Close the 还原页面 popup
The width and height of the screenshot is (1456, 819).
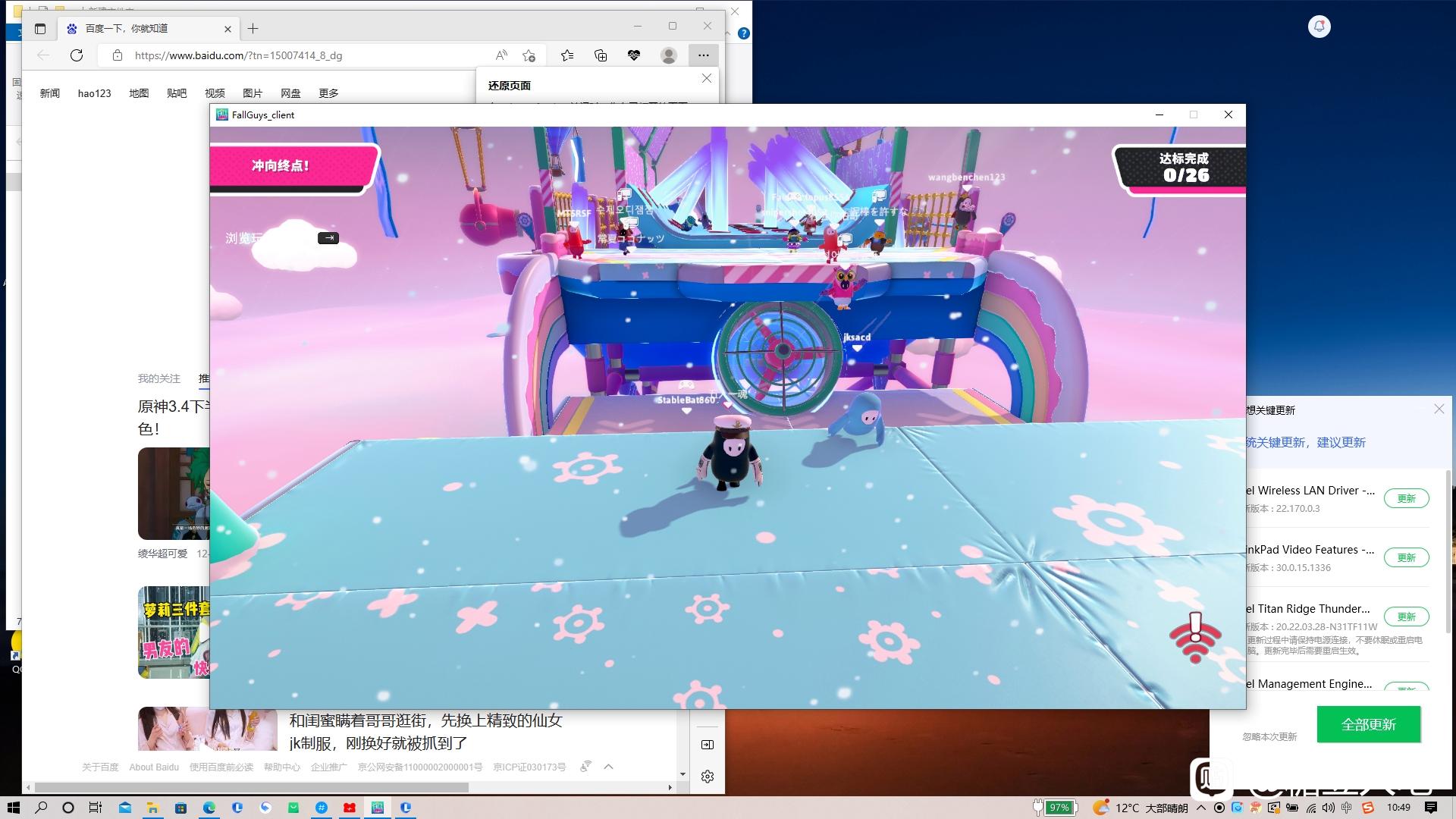707,78
